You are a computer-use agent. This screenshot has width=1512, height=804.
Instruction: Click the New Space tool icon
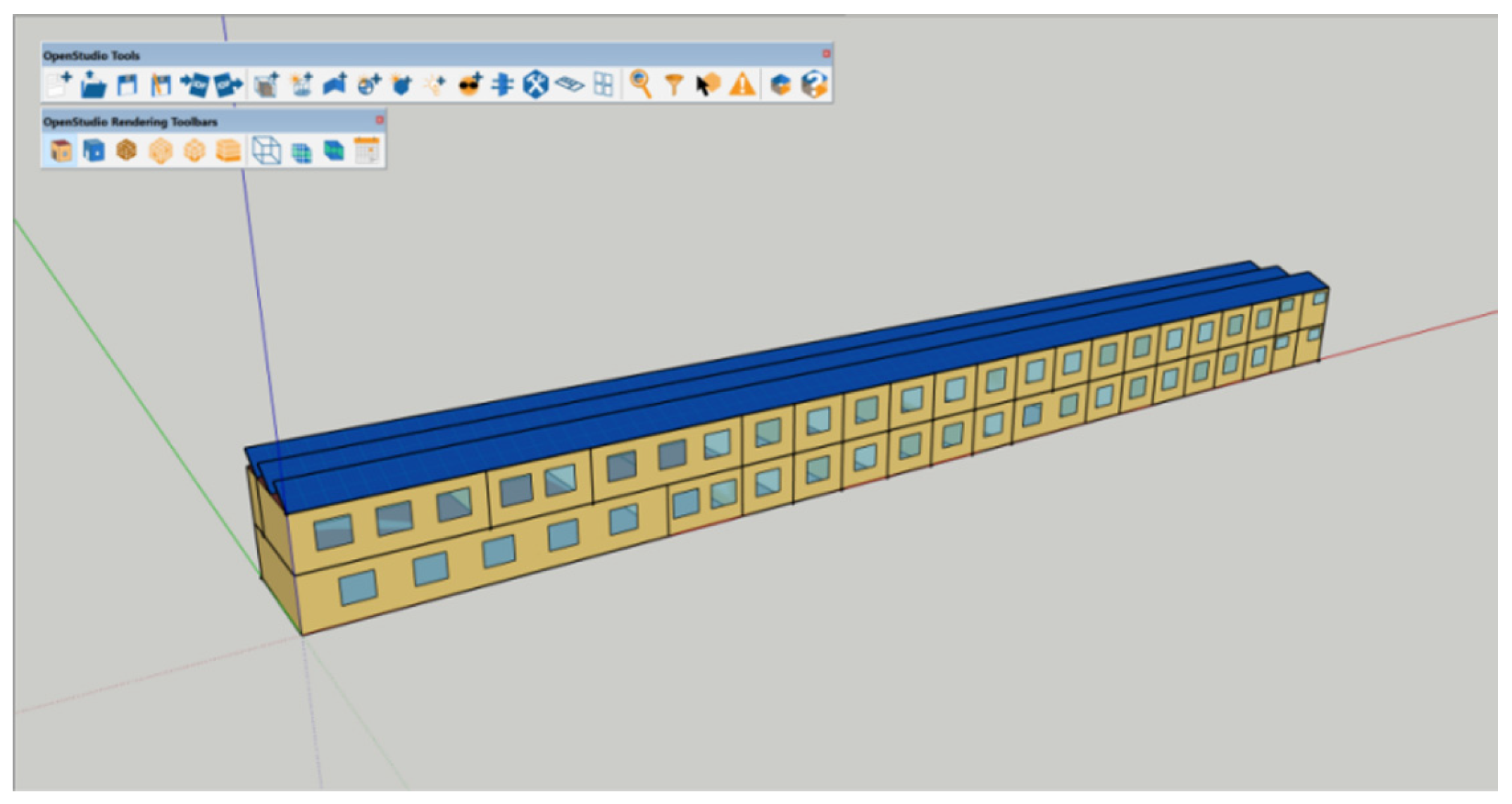click(266, 85)
